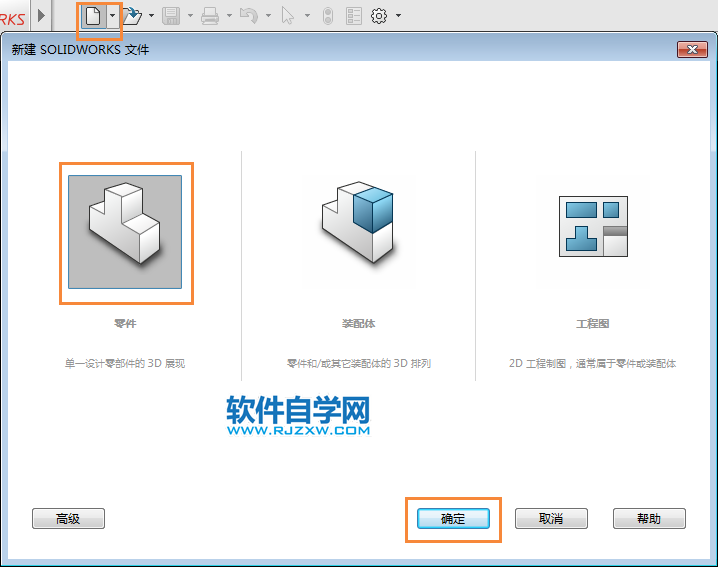Click the description 零件和/或其它装配体的 3D 排列
The height and width of the screenshot is (567, 718).
[359, 364]
